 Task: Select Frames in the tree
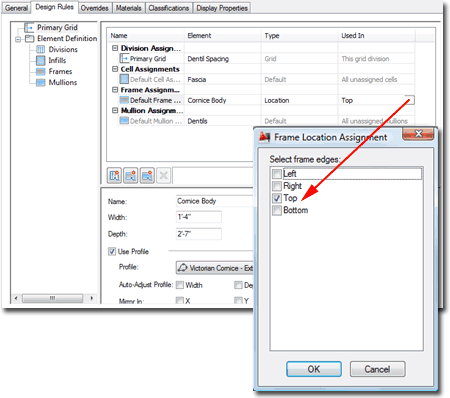pos(60,71)
